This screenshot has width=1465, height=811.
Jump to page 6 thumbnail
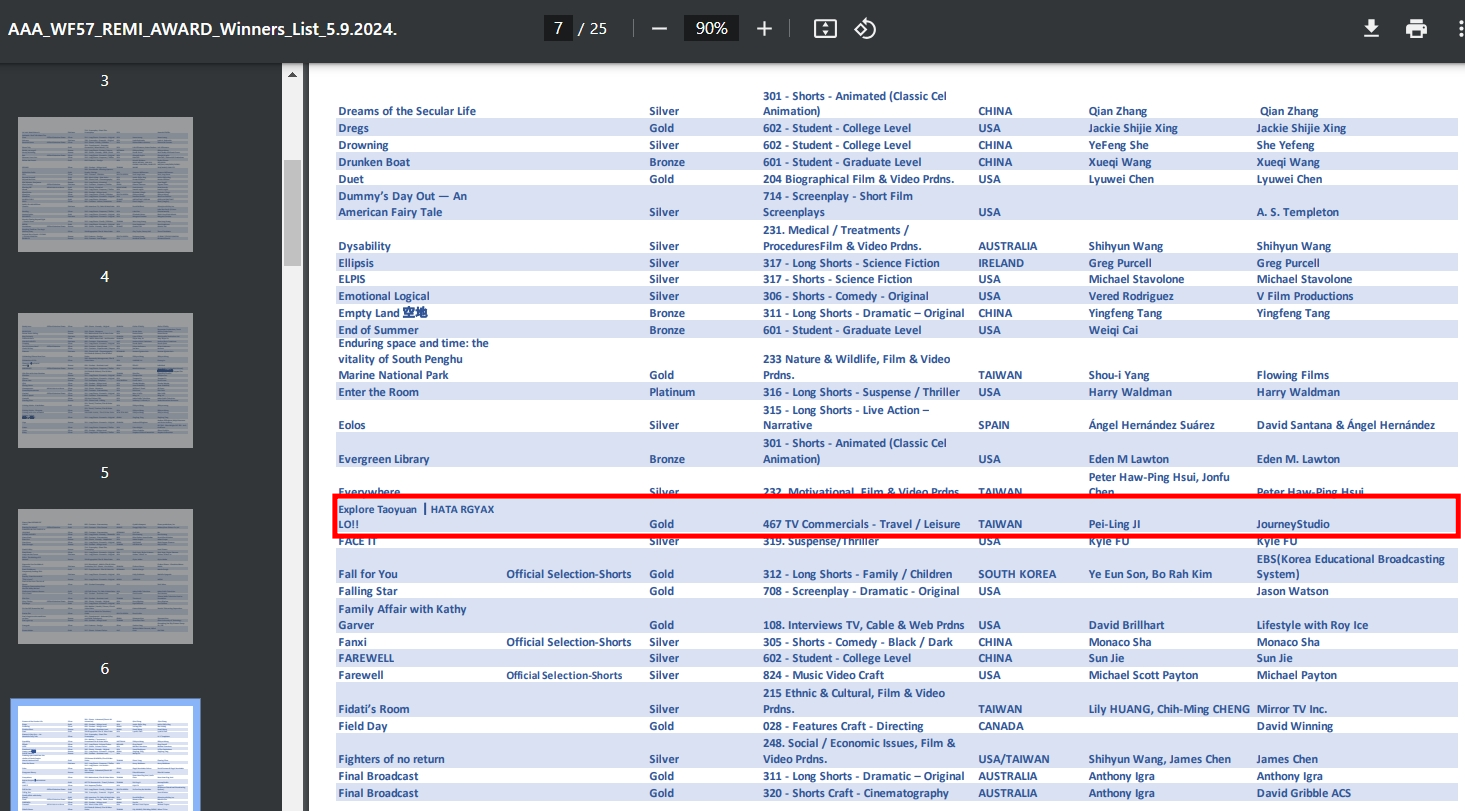pyautogui.click(x=105, y=576)
